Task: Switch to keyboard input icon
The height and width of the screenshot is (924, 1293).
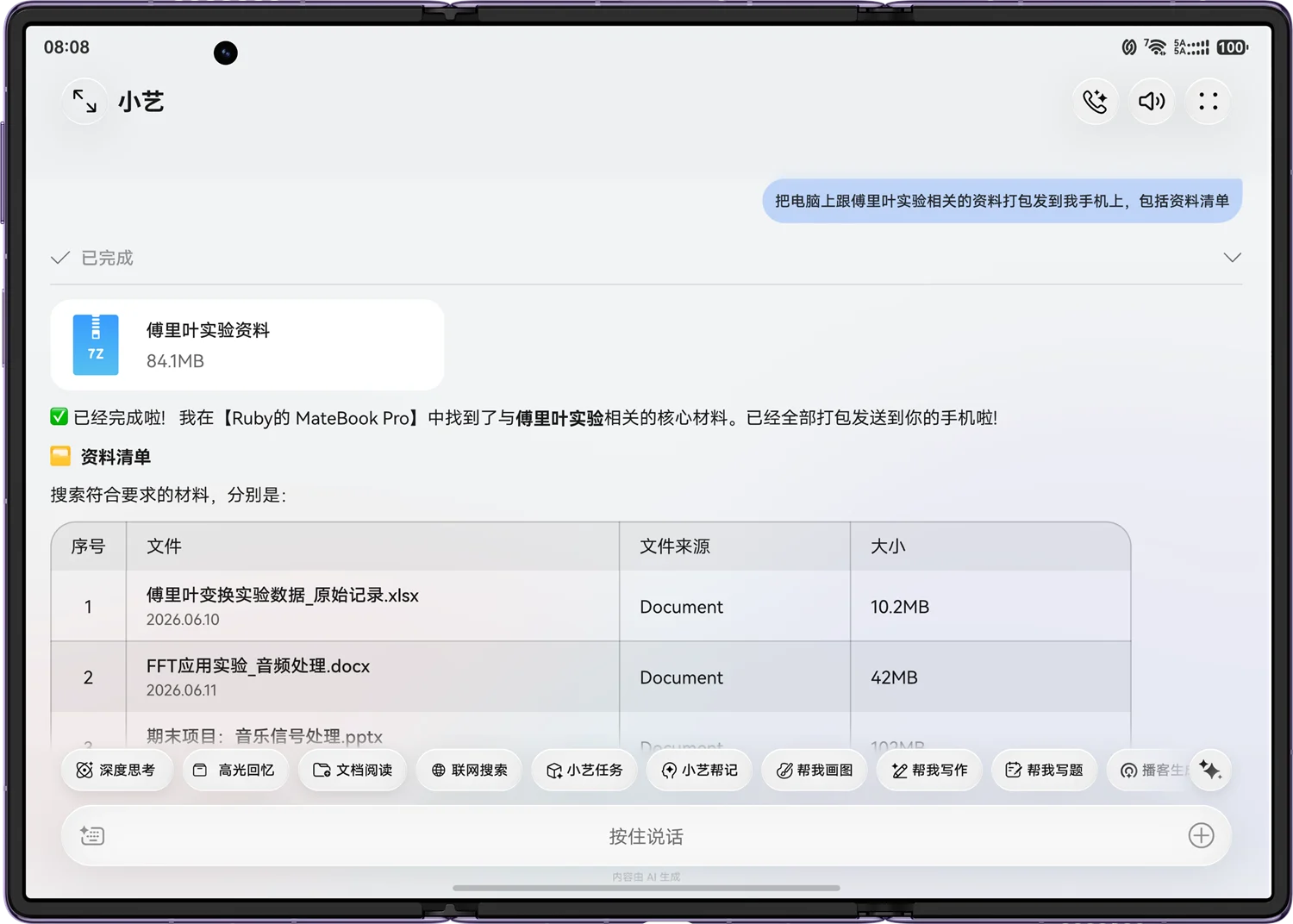Action: 92,835
